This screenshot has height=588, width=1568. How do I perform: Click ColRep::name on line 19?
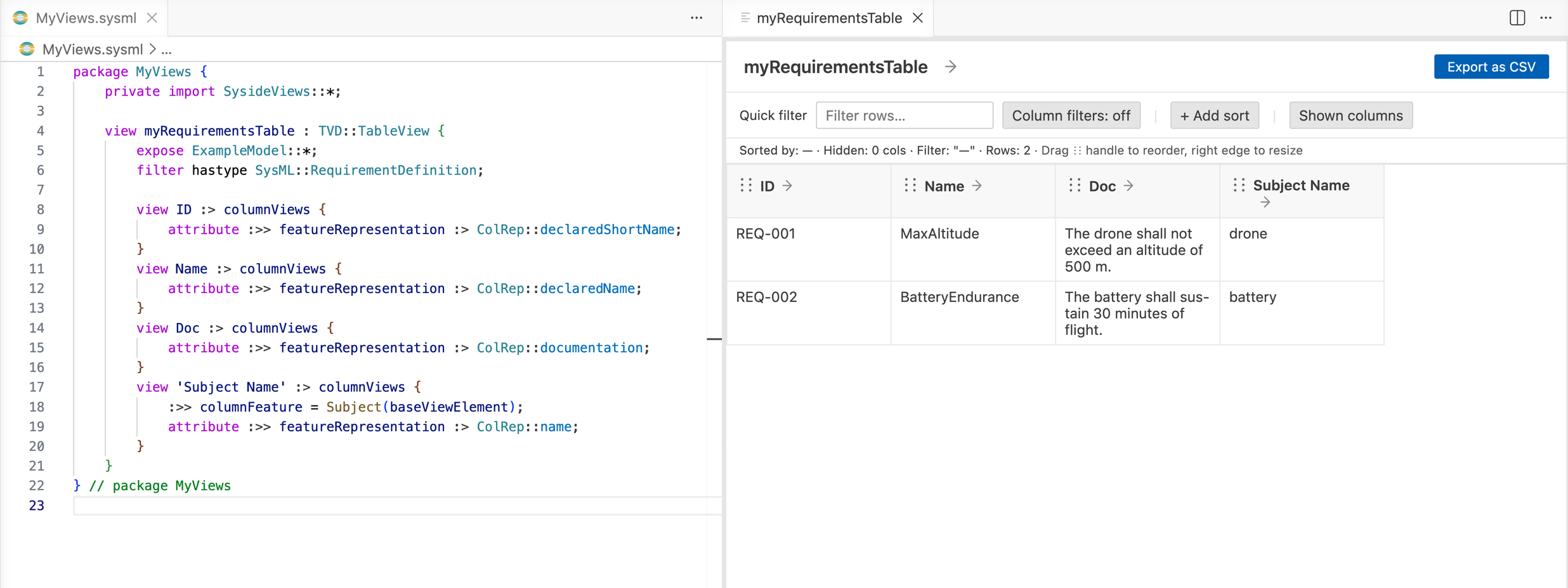524,426
